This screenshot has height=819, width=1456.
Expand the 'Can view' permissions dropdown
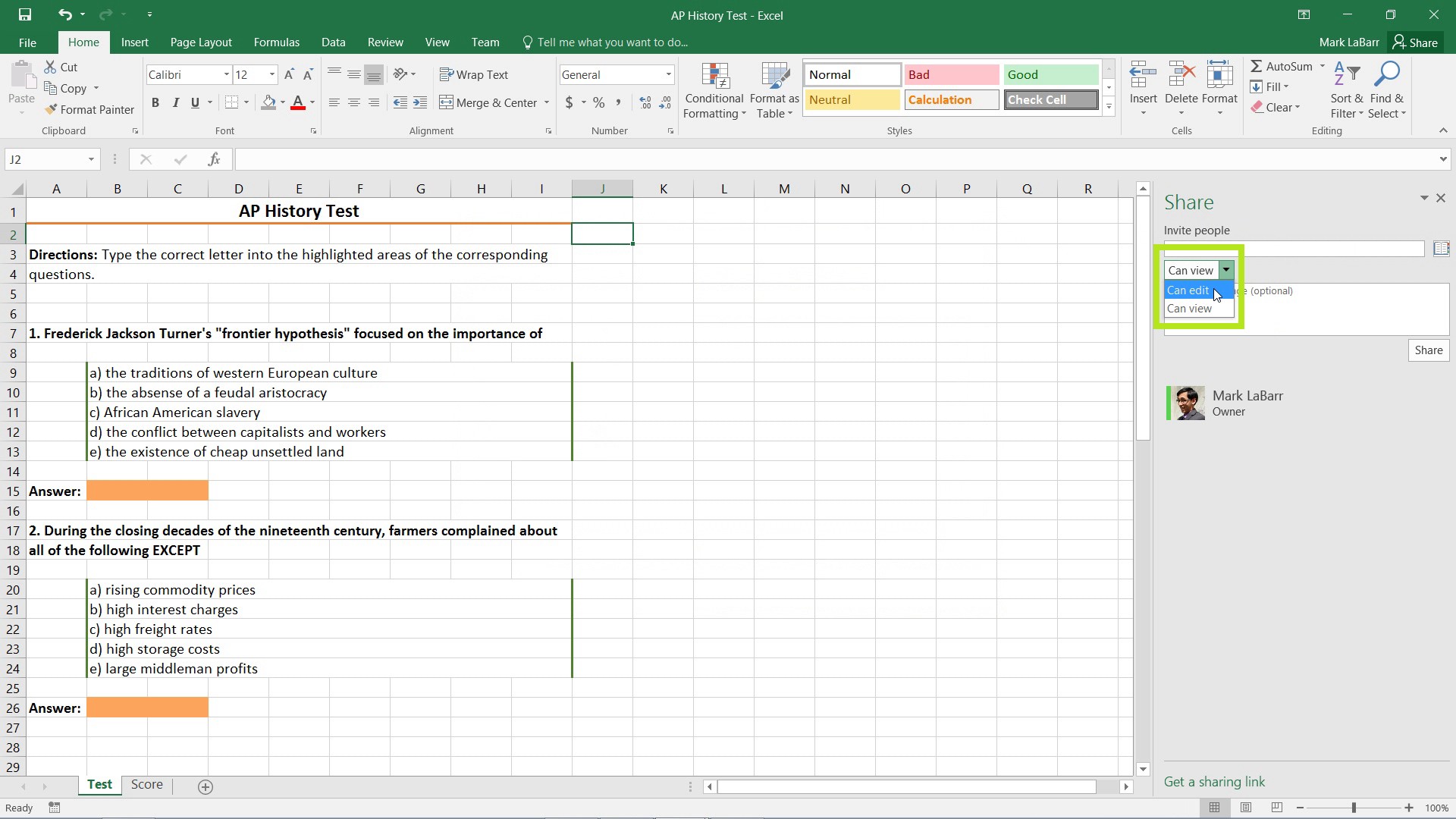click(1225, 270)
